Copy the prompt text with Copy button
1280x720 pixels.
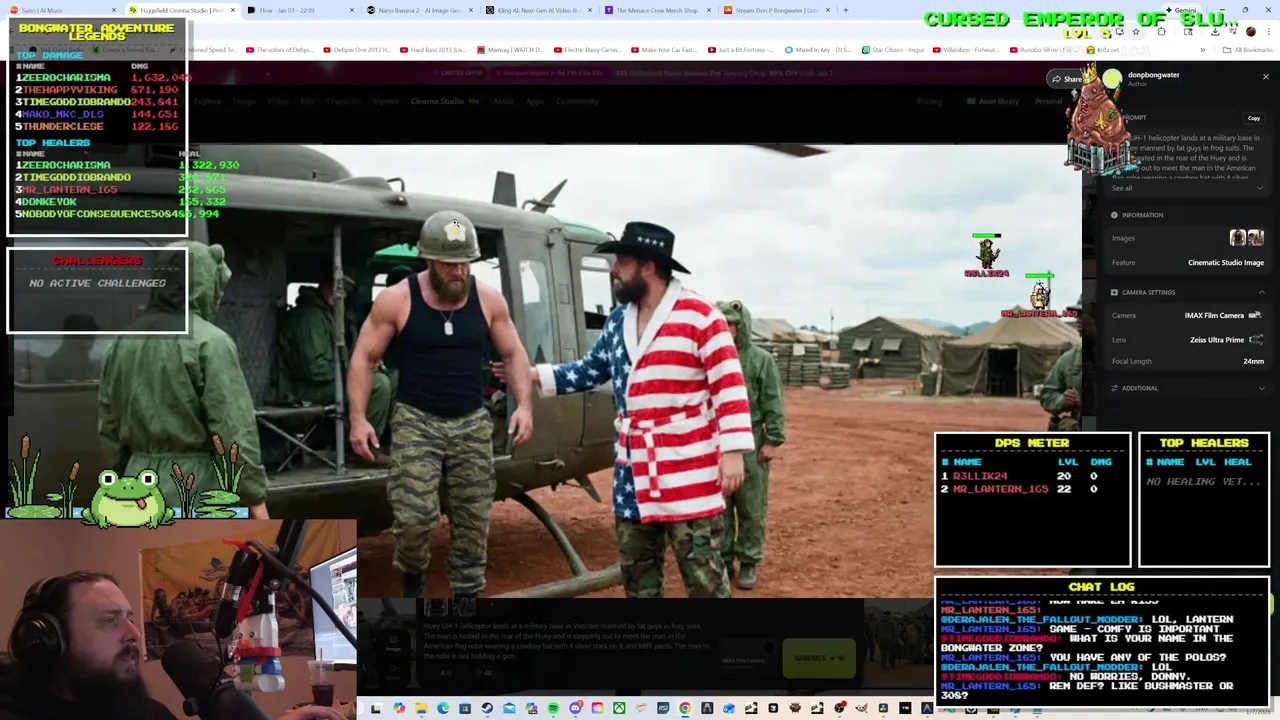(1254, 118)
